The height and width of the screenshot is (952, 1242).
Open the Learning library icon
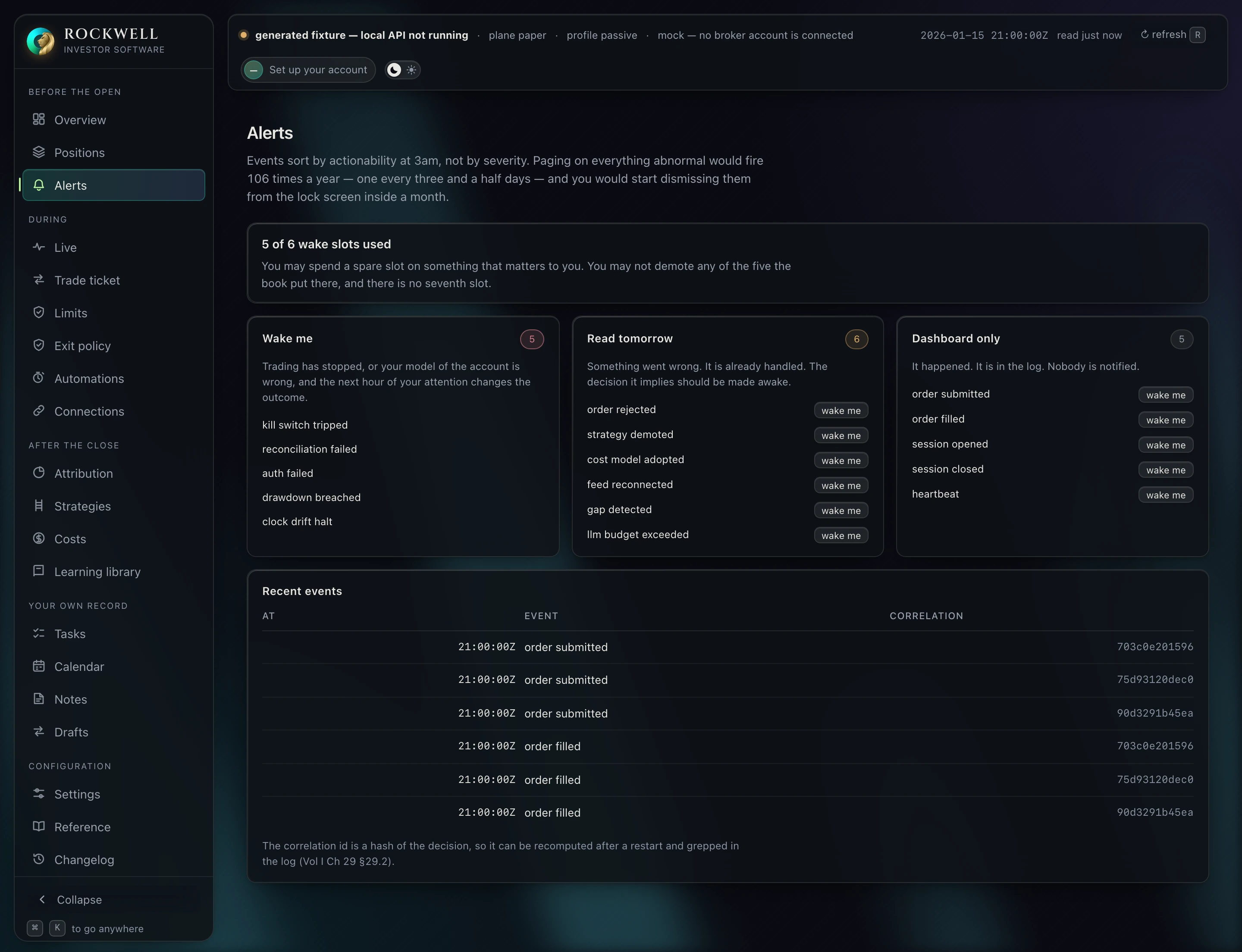[38, 571]
